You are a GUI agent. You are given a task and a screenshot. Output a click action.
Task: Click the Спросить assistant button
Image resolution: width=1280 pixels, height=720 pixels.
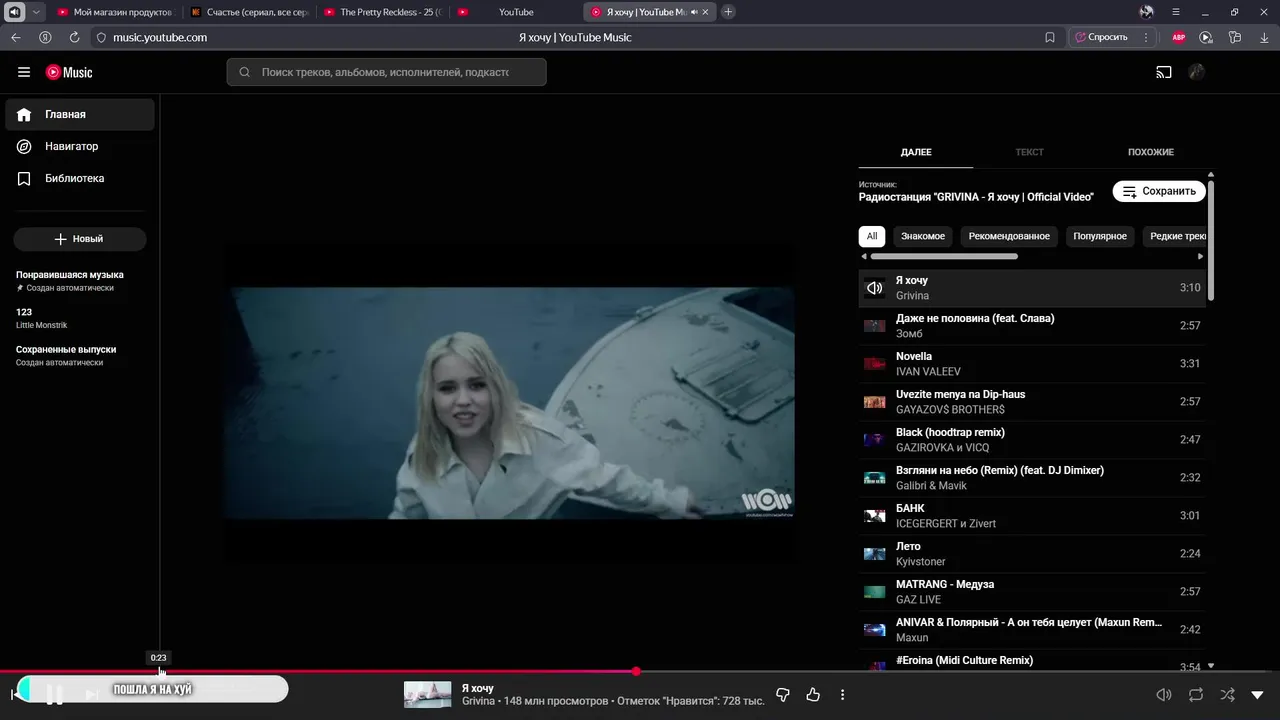pyautogui.click(x=1101, y=37)
